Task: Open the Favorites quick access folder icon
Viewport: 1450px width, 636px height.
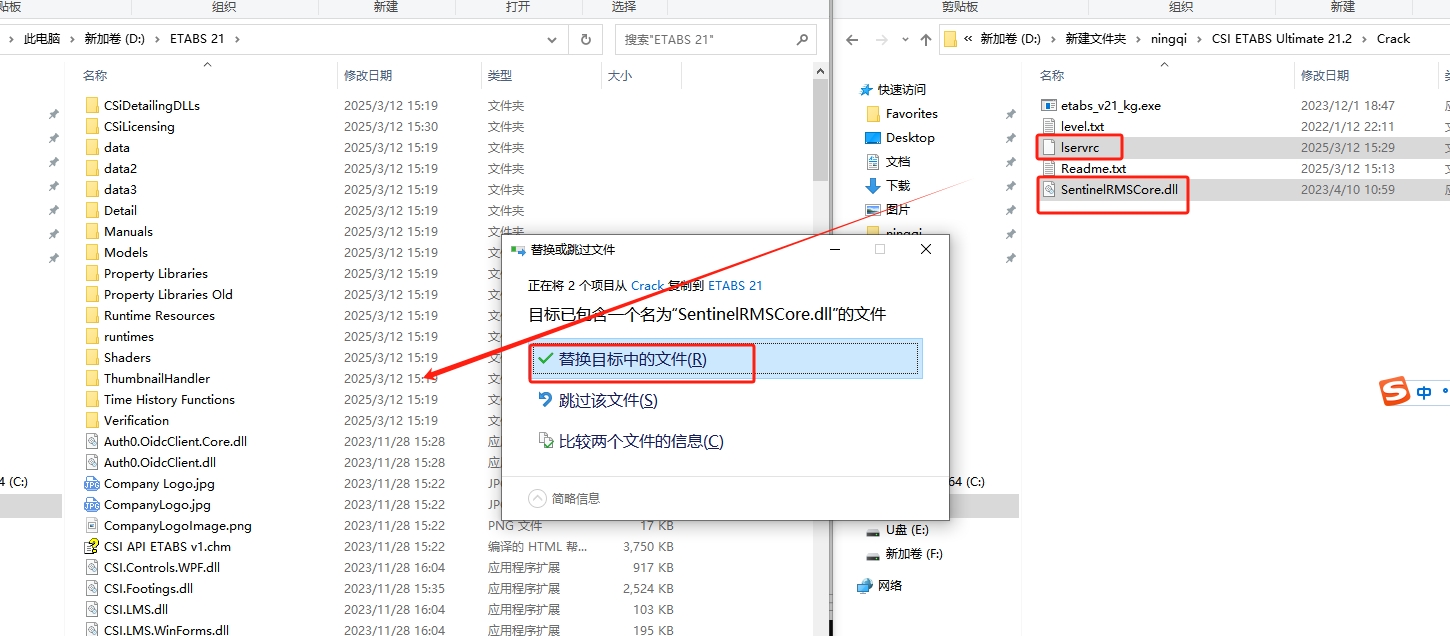Action: pyautogui.click(x=872, y=114)
